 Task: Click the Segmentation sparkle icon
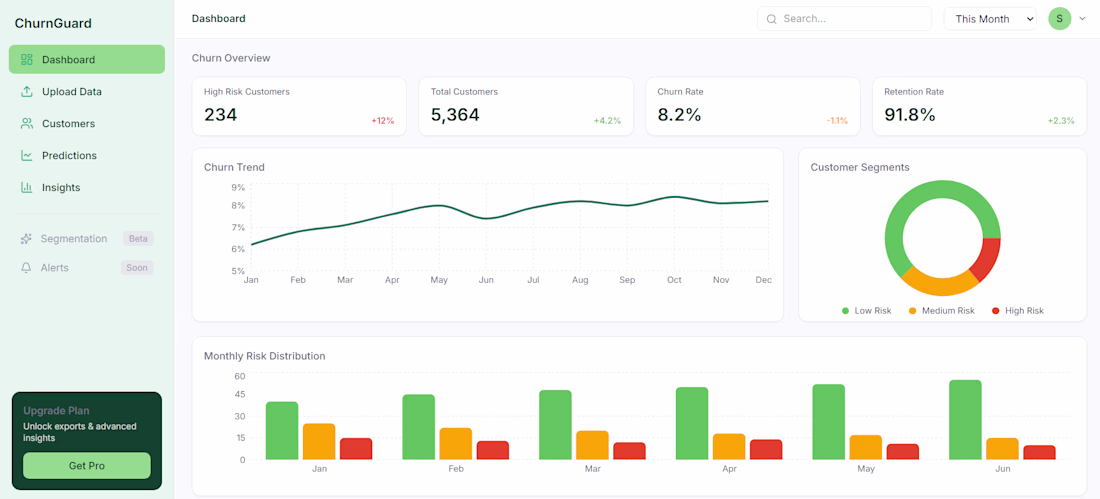click(26, 239)
